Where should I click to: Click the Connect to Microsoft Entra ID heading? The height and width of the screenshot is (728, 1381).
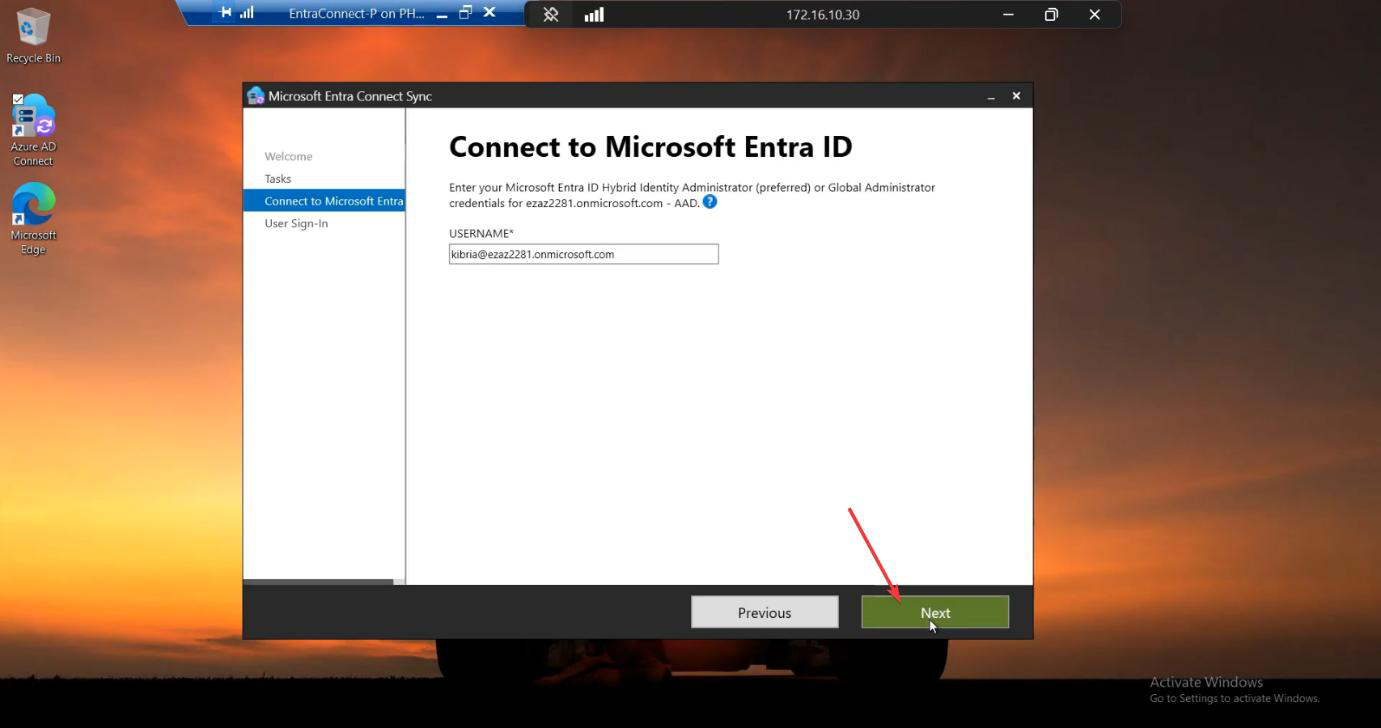pos(650,147)
